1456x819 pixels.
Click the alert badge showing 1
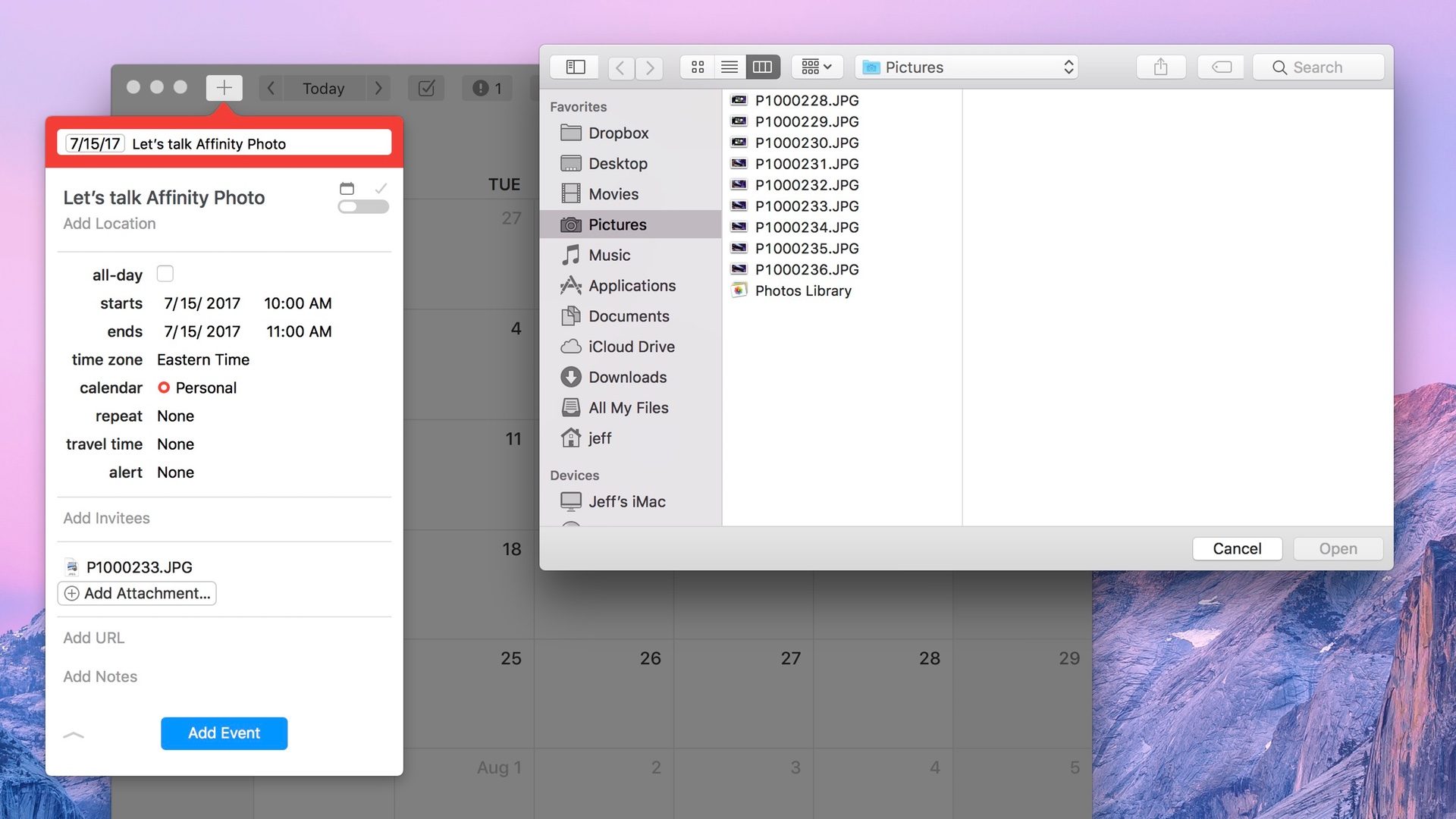(488, 88)
